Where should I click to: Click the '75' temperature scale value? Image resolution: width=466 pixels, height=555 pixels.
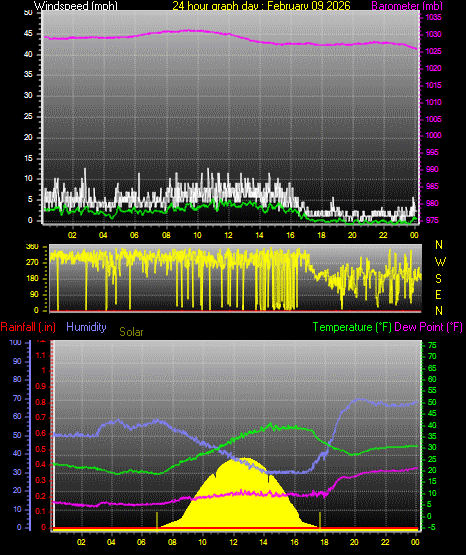point(432,345)
